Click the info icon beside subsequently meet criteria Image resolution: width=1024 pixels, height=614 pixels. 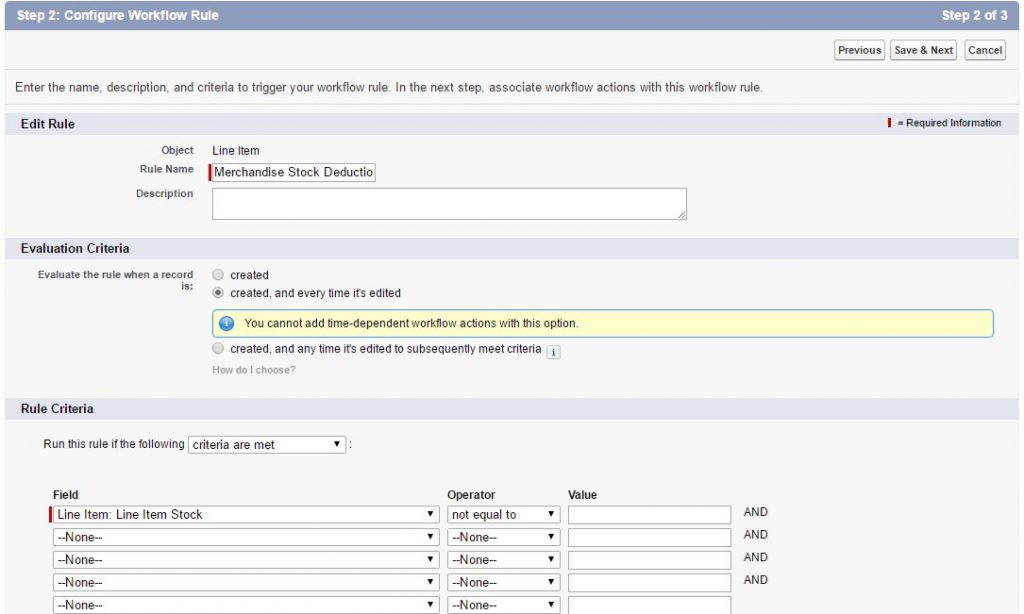tap(554, 351)
